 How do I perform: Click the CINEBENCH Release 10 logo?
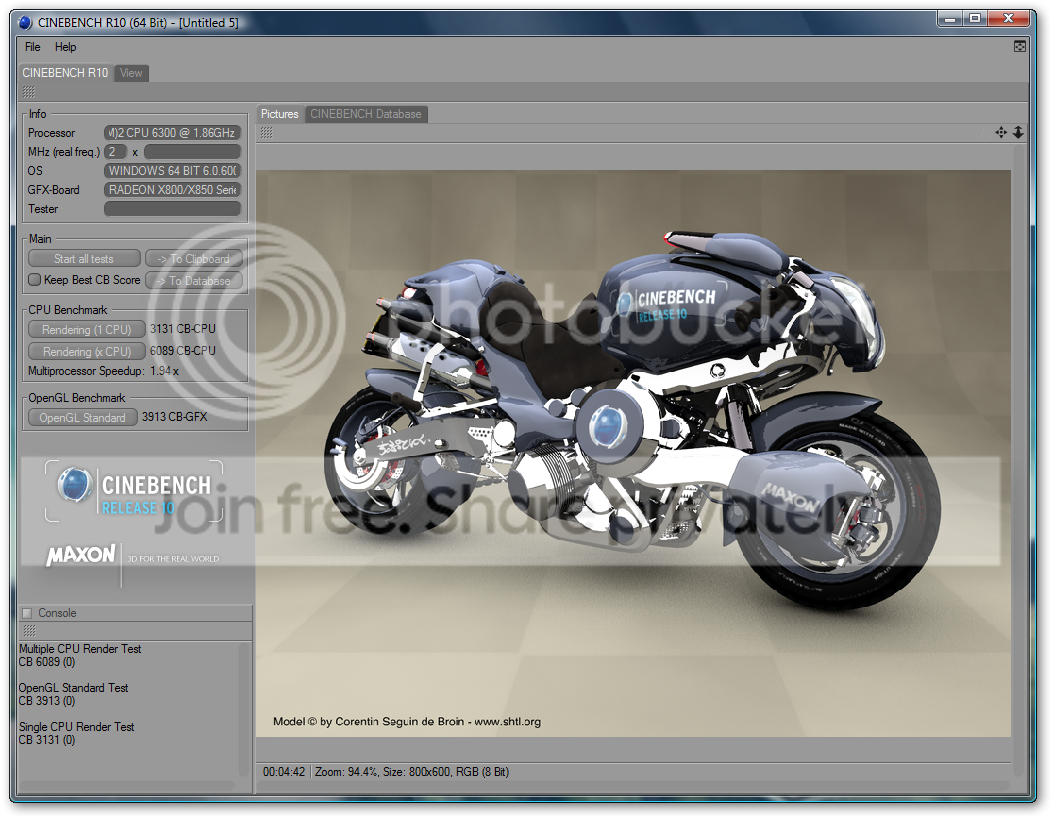135,491
